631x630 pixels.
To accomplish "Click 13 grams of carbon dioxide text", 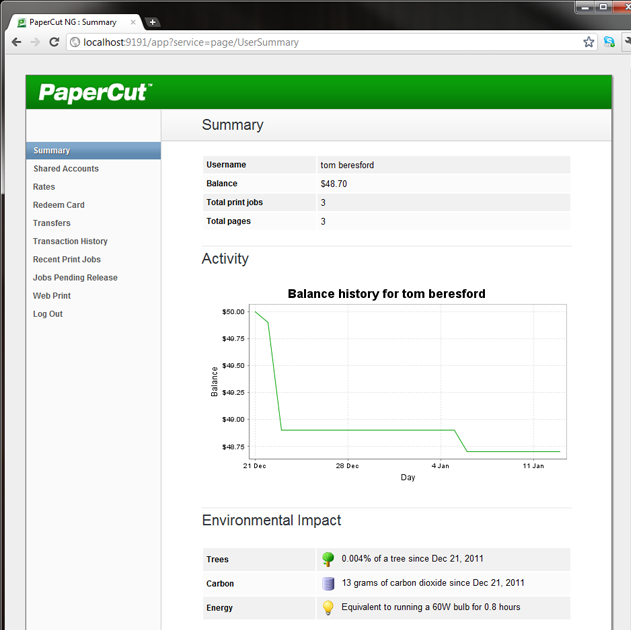I will (433, 583).
